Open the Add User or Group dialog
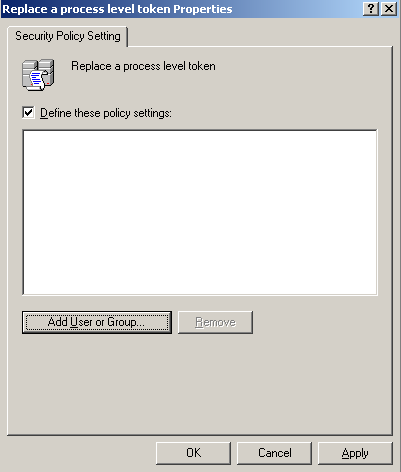 click(97, 322)
